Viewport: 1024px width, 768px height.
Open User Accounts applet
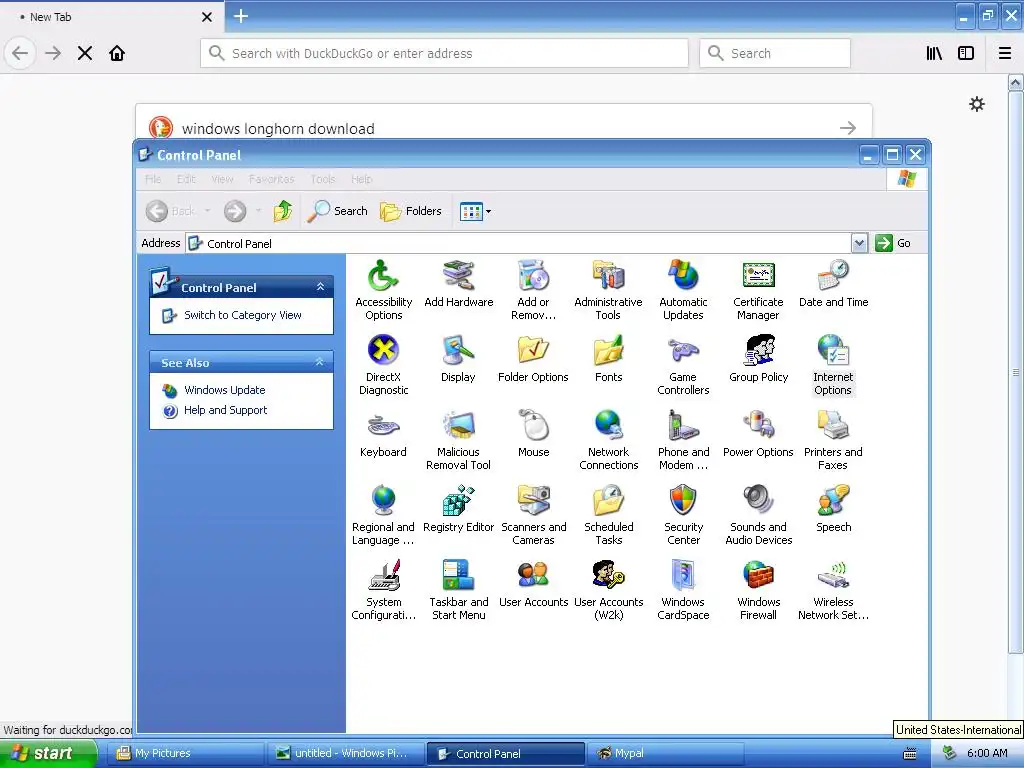[534, 584]
